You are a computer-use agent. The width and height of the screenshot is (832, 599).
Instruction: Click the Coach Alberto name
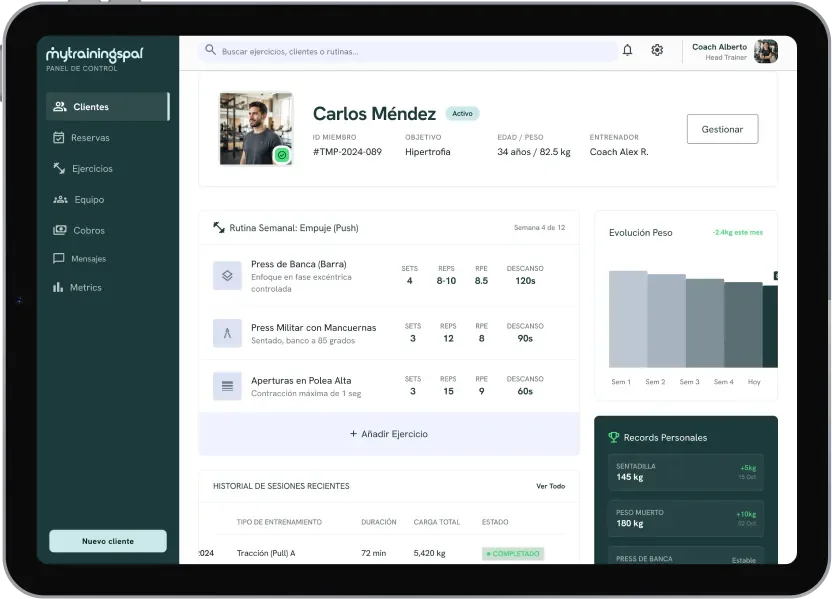tap(719, 47)
